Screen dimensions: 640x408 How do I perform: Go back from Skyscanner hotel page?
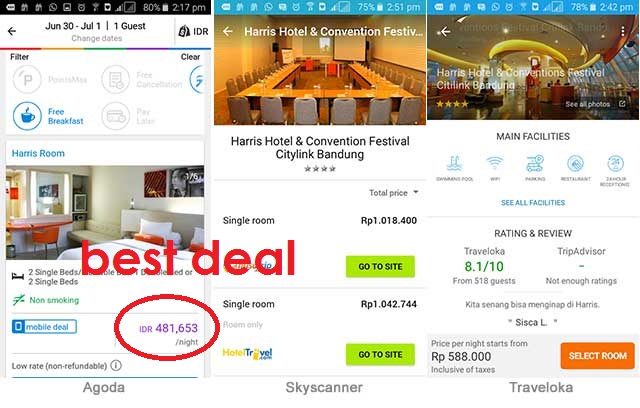pos(228,31)
